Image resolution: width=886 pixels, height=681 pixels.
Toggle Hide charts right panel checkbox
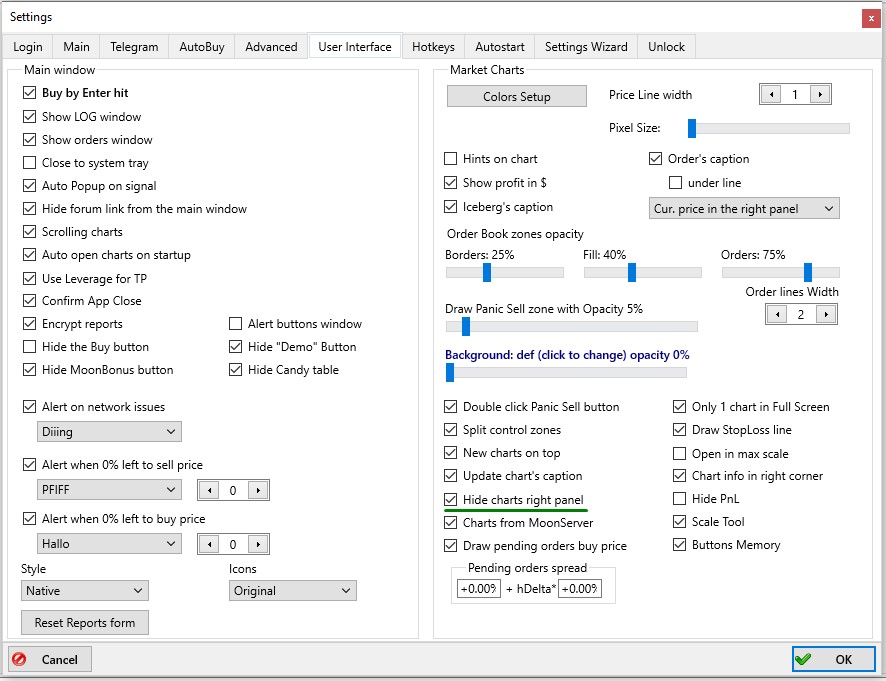pos(451,500)
